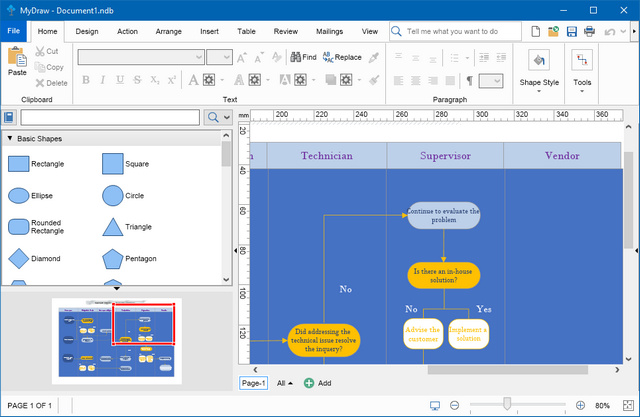Click the New document icon
Image resolution: width=640 pixels, height=417 pixels.
539,31
